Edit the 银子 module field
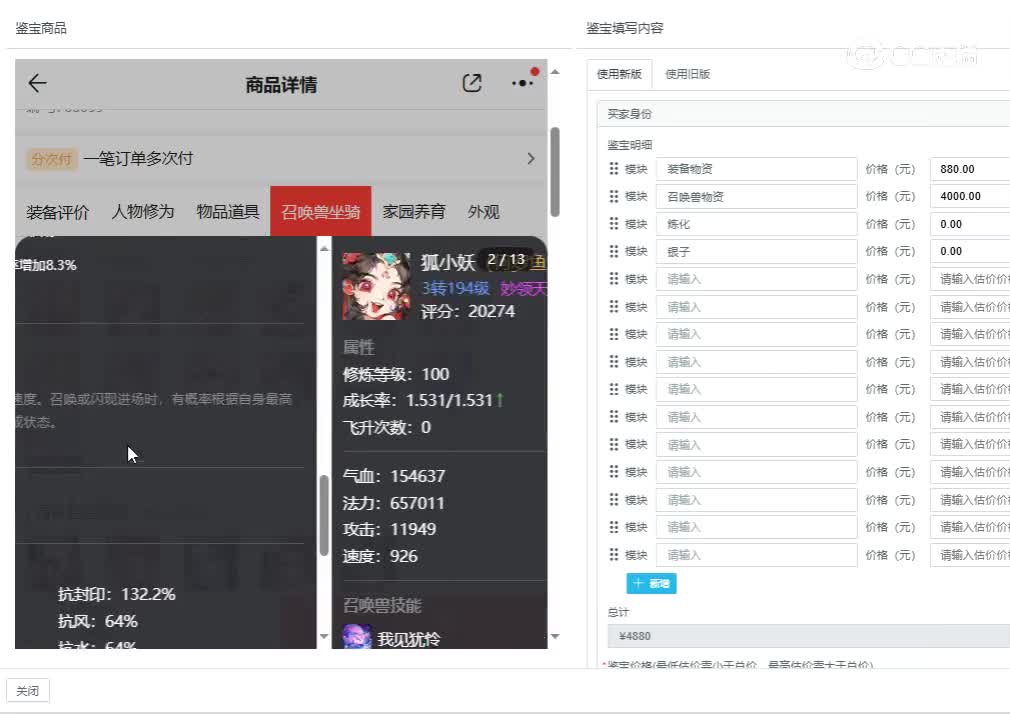The image size is (1010, 714). click(757, 251)
